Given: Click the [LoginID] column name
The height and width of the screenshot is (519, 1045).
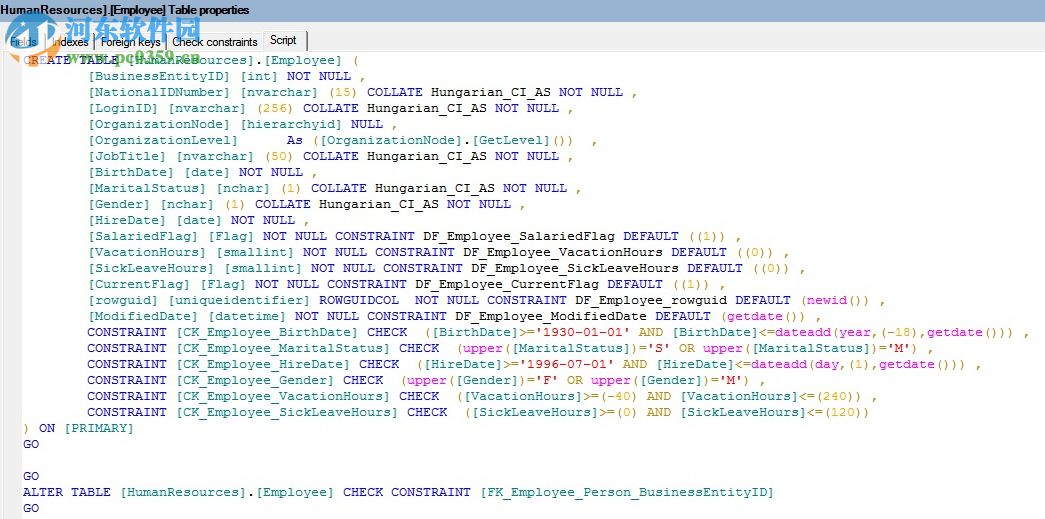Looking at the screenshot, I should [124, 108].
